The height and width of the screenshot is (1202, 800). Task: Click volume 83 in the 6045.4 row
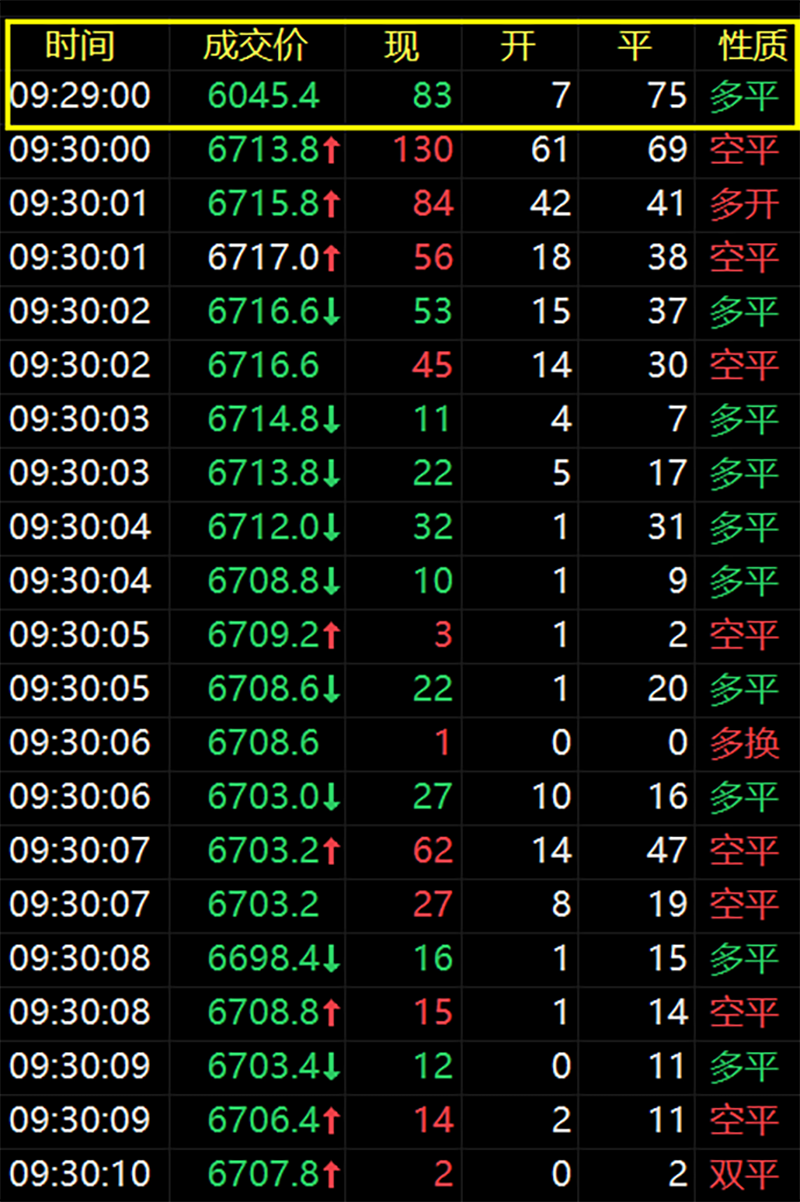click(x=432, y=96)
